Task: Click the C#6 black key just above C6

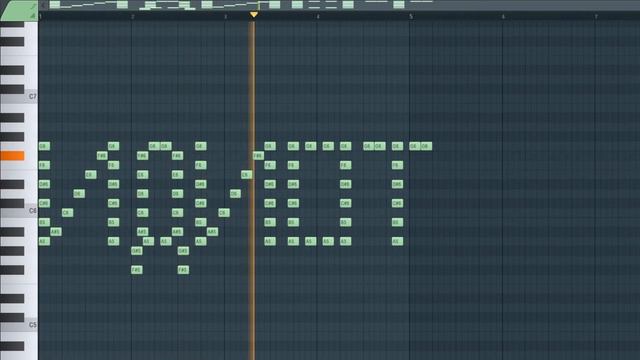Action: click(x=12, y=203)
